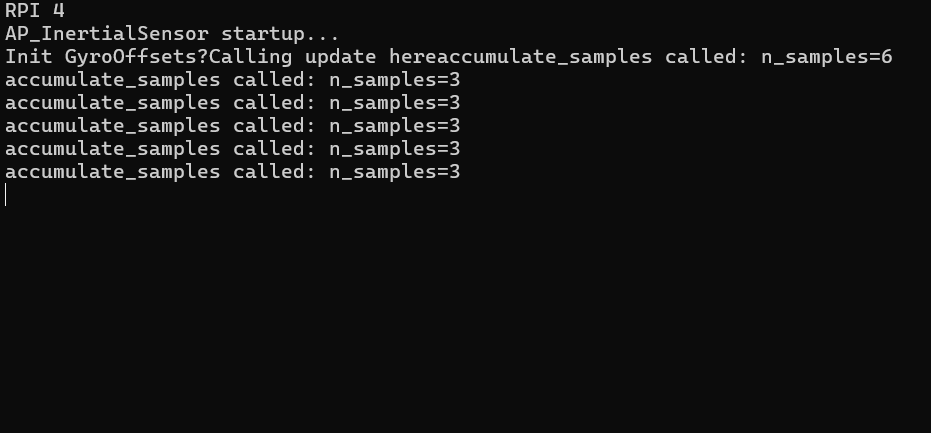This screenshot has height=433, width=931.
Task: Click "n_samples=3" on the last output line
Action: click(x=395, y=172)
